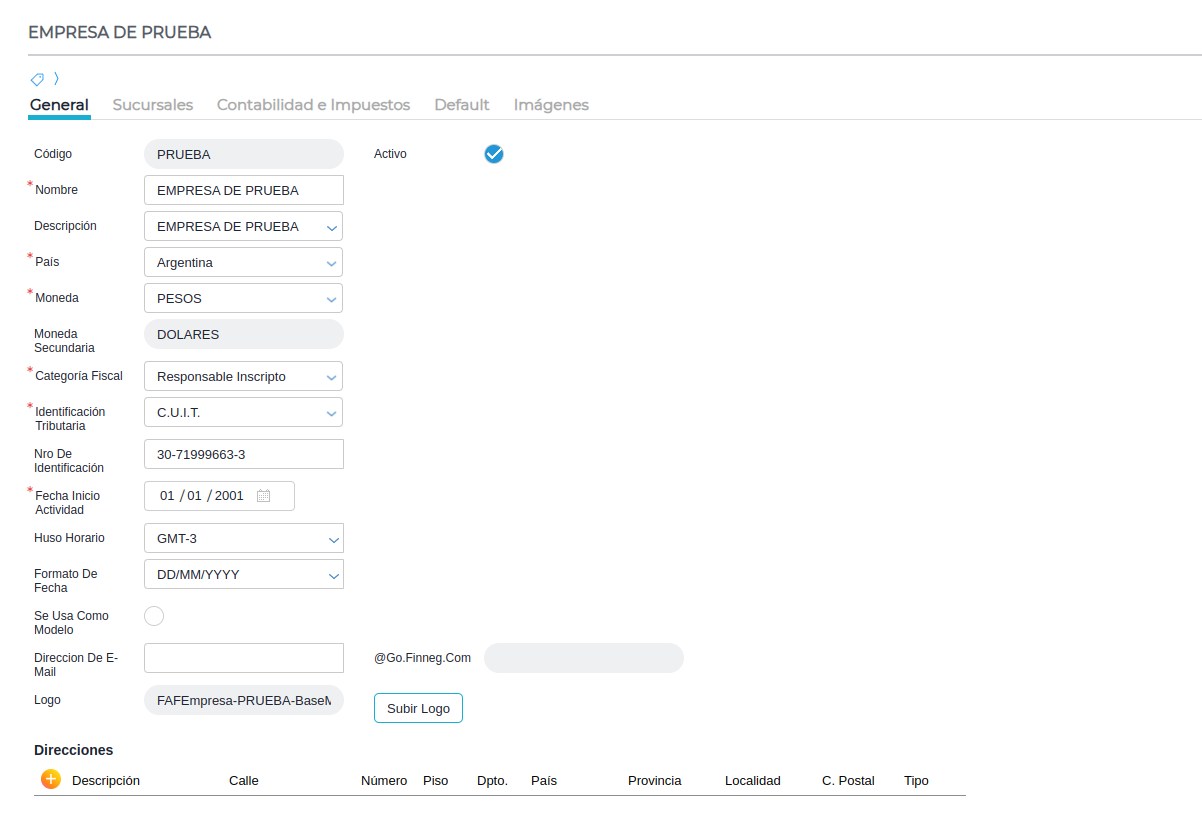The height and width of the screenshot is (828, 1202).
Task: Expand the Descripción combo box
Action: [x=331, y=227]
